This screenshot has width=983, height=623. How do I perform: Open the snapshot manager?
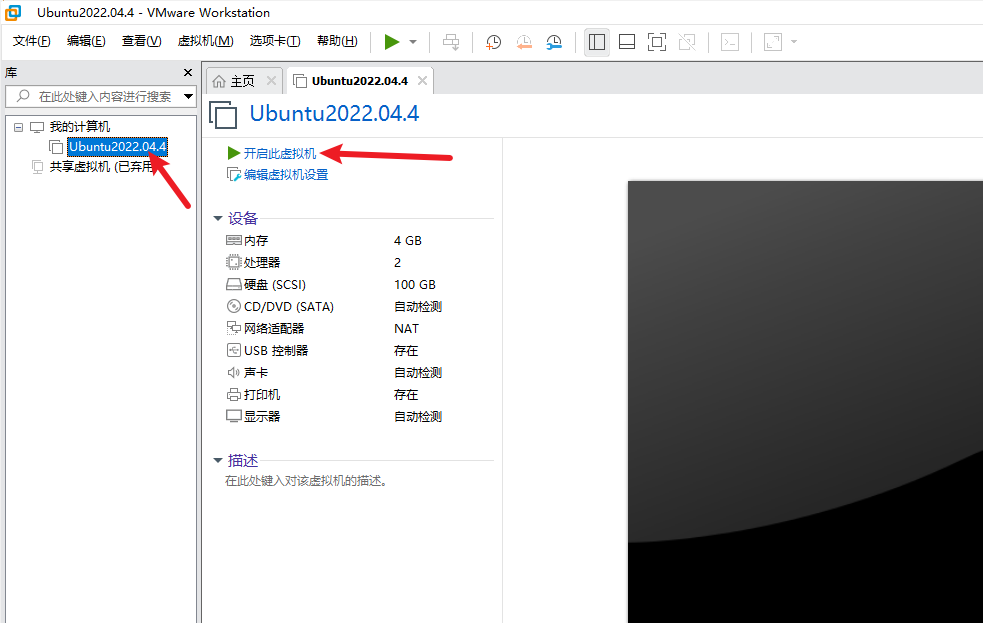[554, 42]
